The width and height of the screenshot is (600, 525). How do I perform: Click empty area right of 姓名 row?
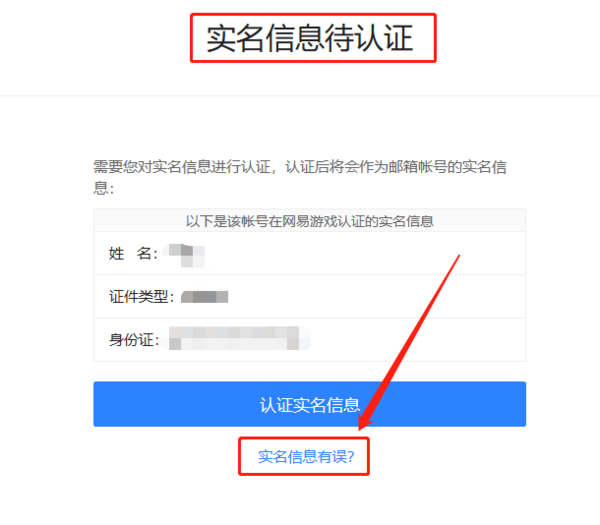(365, 253)
